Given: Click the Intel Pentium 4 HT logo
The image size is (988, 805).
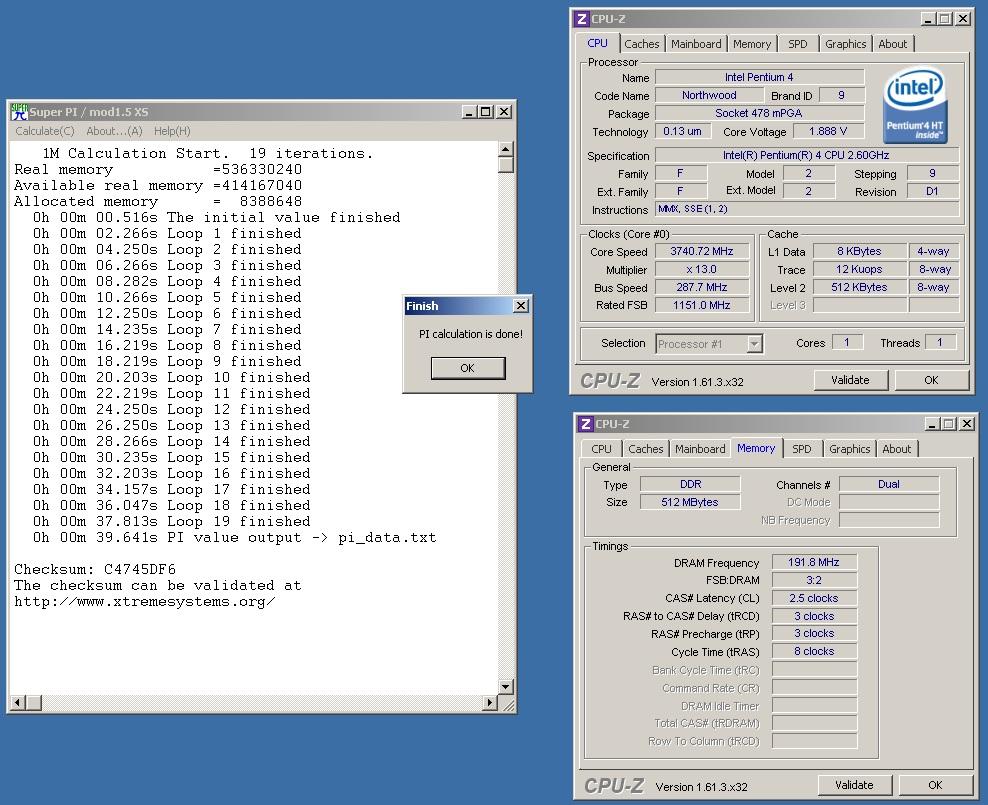Looking at the screenshot, I should tap(915, 106).
